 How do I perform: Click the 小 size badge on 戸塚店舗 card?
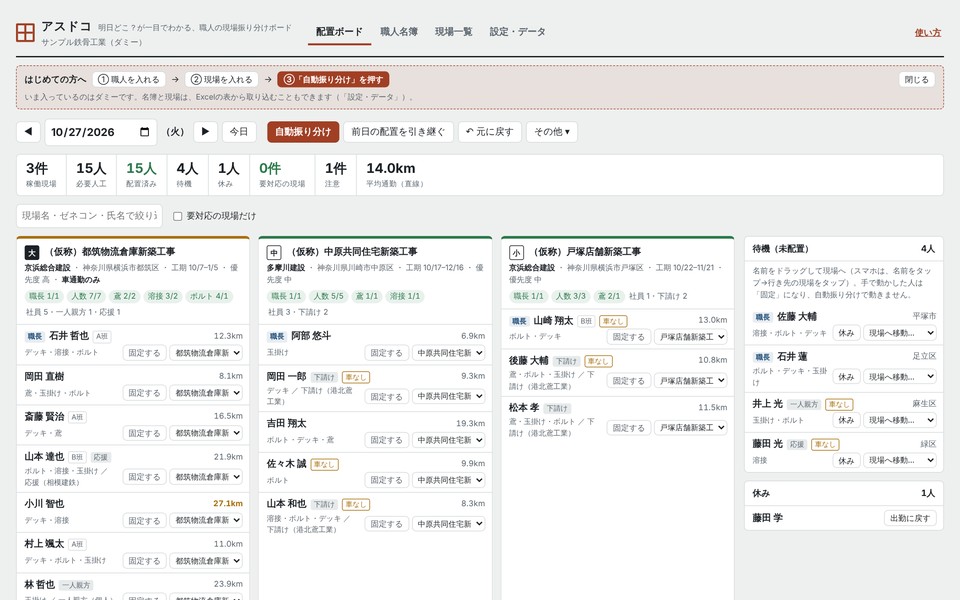pos(516,252)
